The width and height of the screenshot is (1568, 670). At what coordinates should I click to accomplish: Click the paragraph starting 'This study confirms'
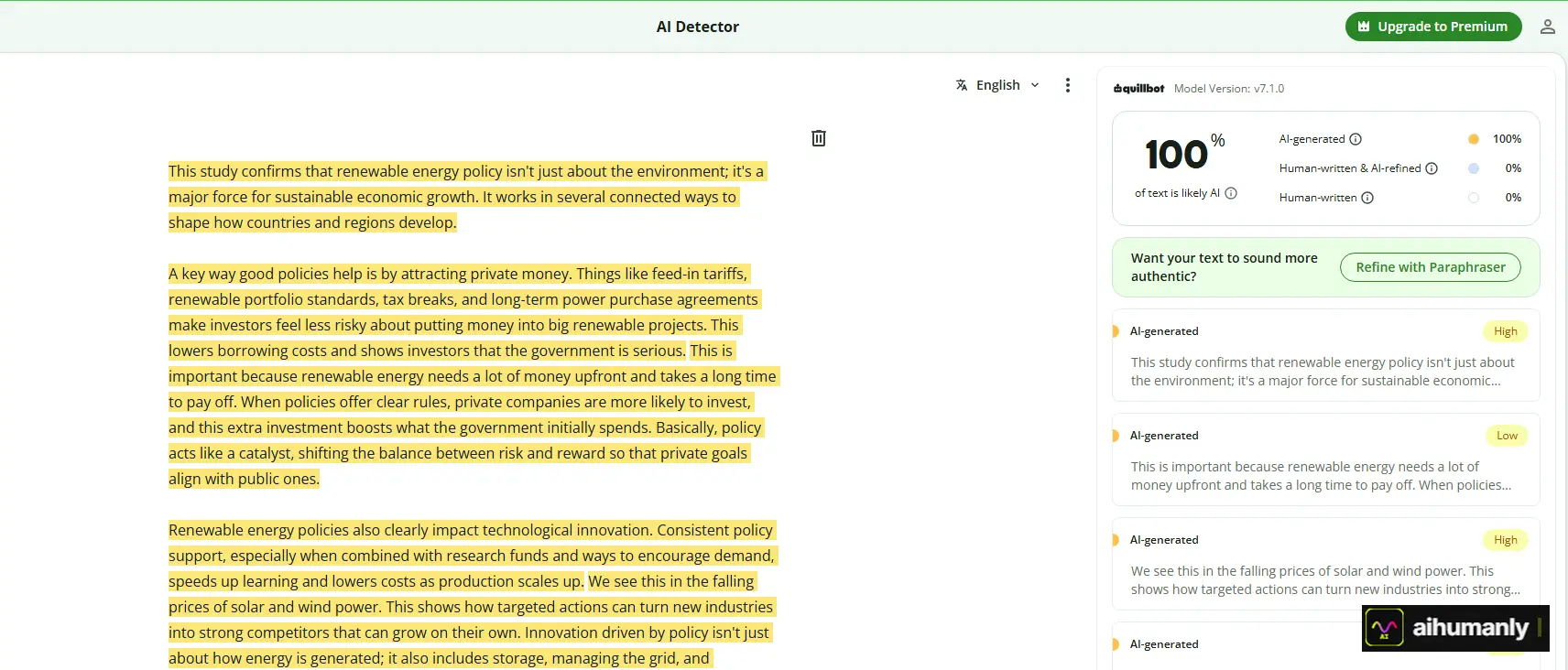coord(466,197)
